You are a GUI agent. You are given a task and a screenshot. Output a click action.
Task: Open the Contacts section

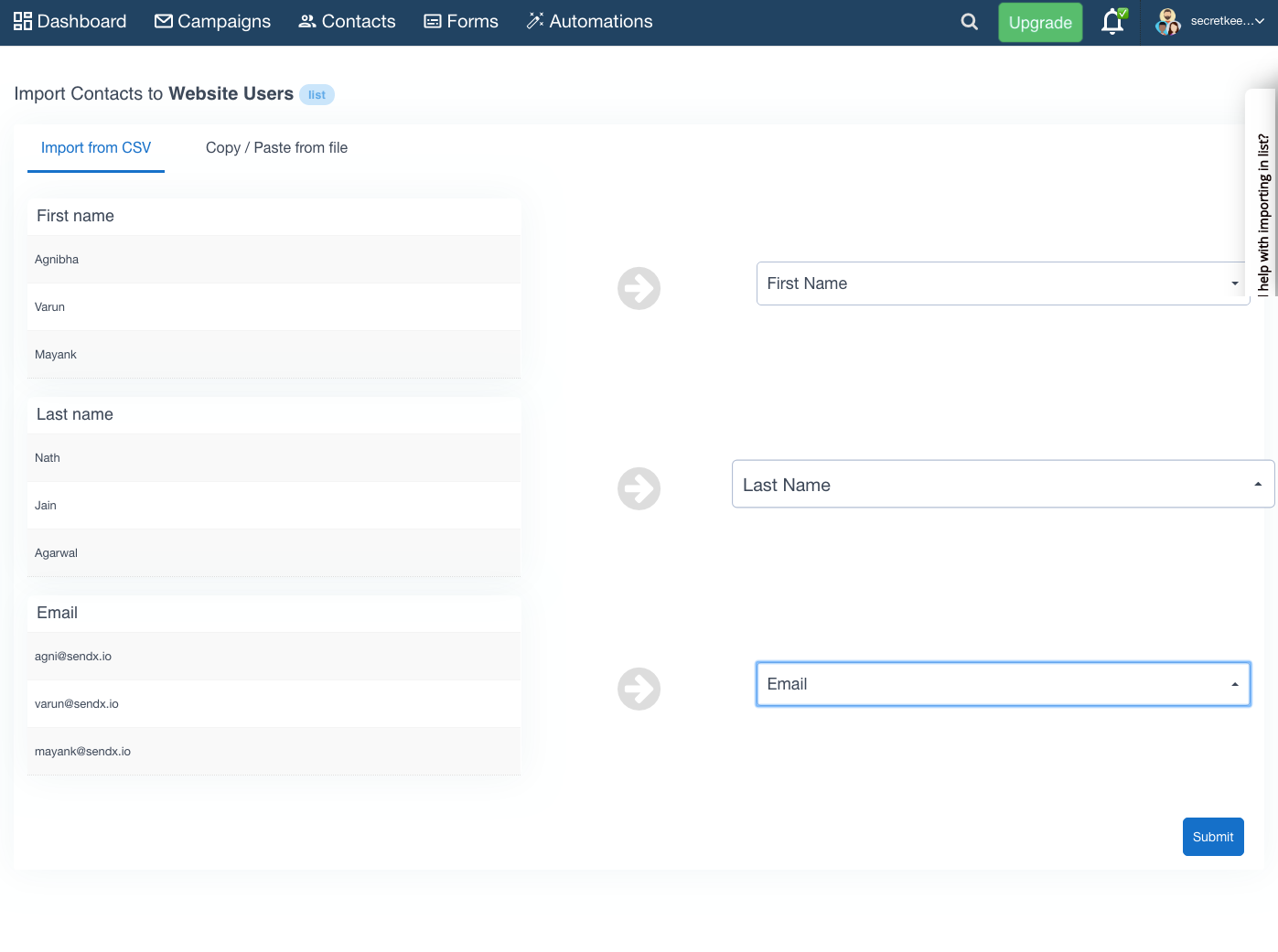347,22
